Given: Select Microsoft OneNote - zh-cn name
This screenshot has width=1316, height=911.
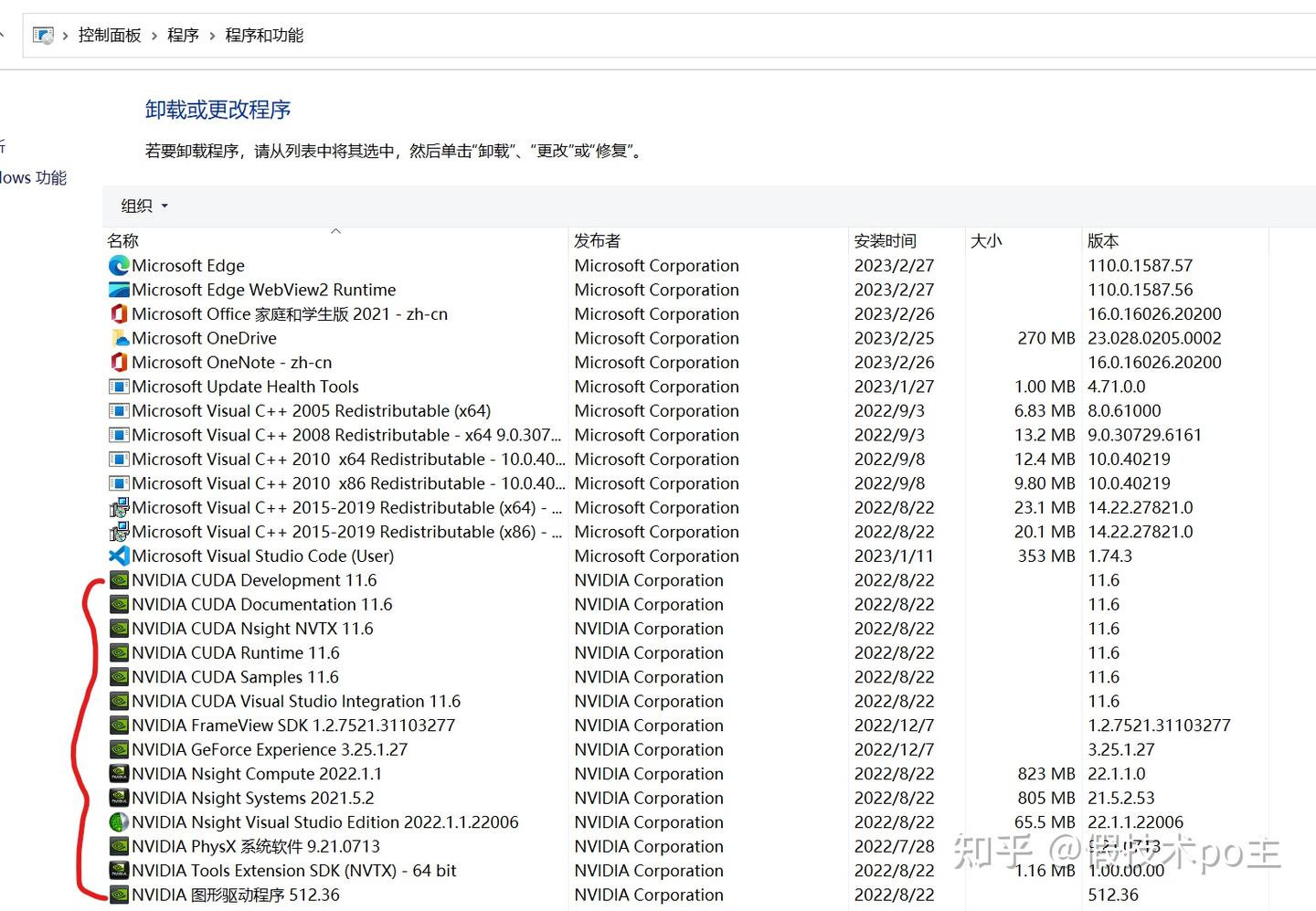Looking at the screenshot, I should click(232, 363).
